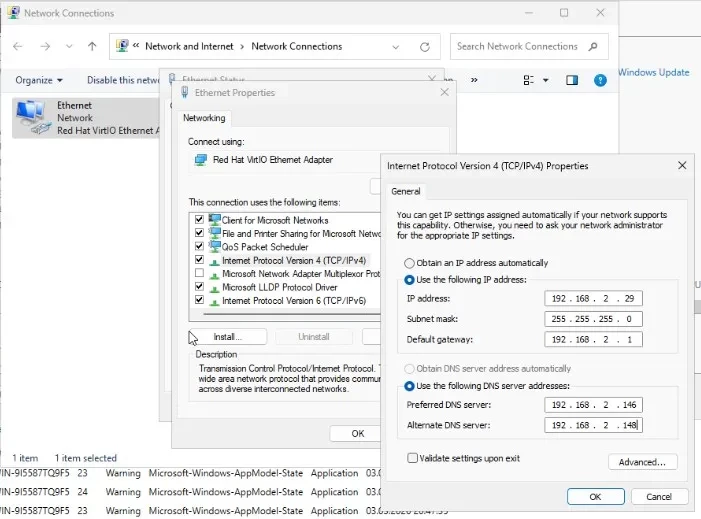701x519 pixels.
Task: Click the Back navigation arrow
Action: point(18,46)
